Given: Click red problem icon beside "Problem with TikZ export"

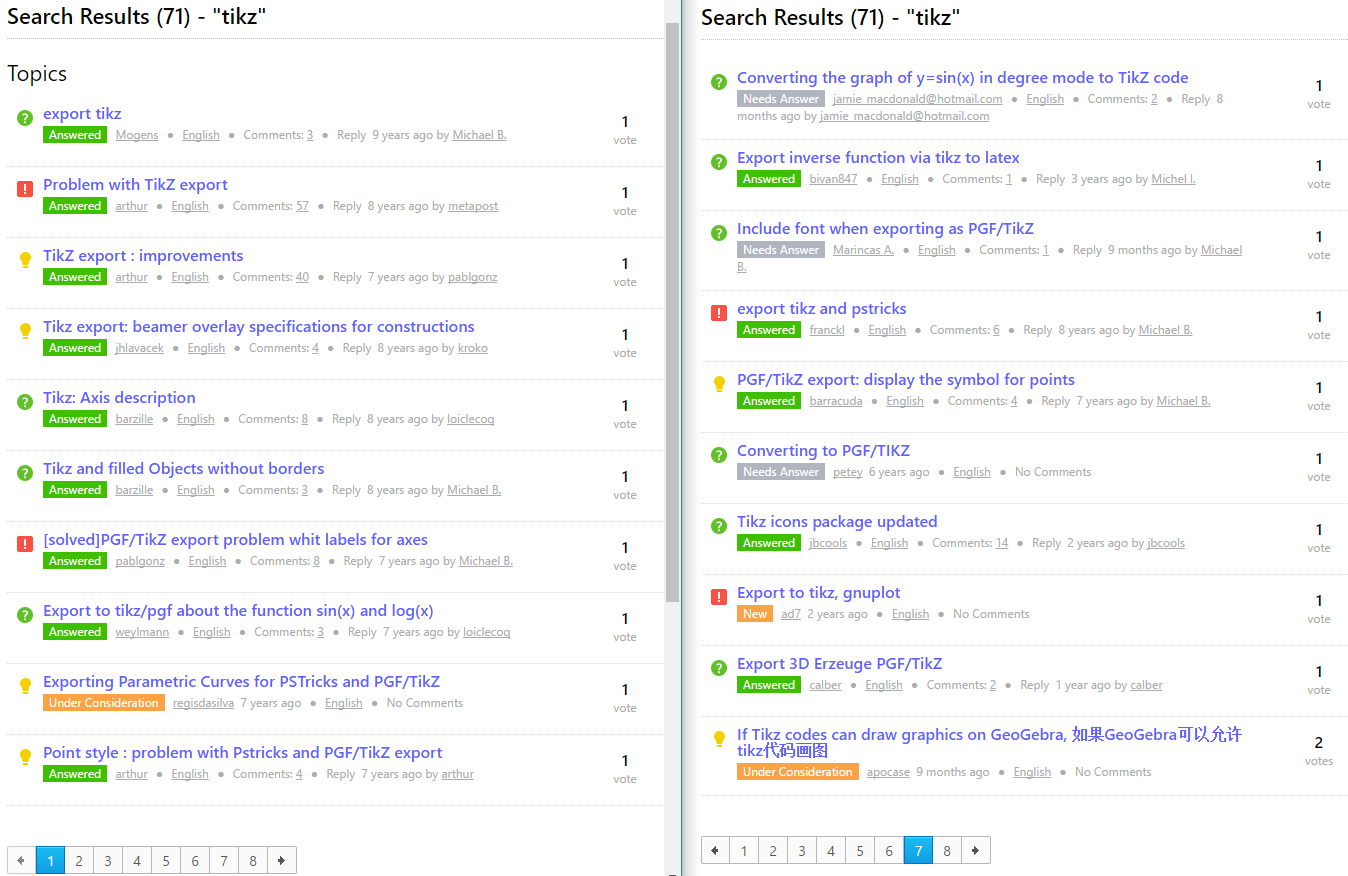Looking at the screenshot, I should pyautogui.click(x=25, y=189).
